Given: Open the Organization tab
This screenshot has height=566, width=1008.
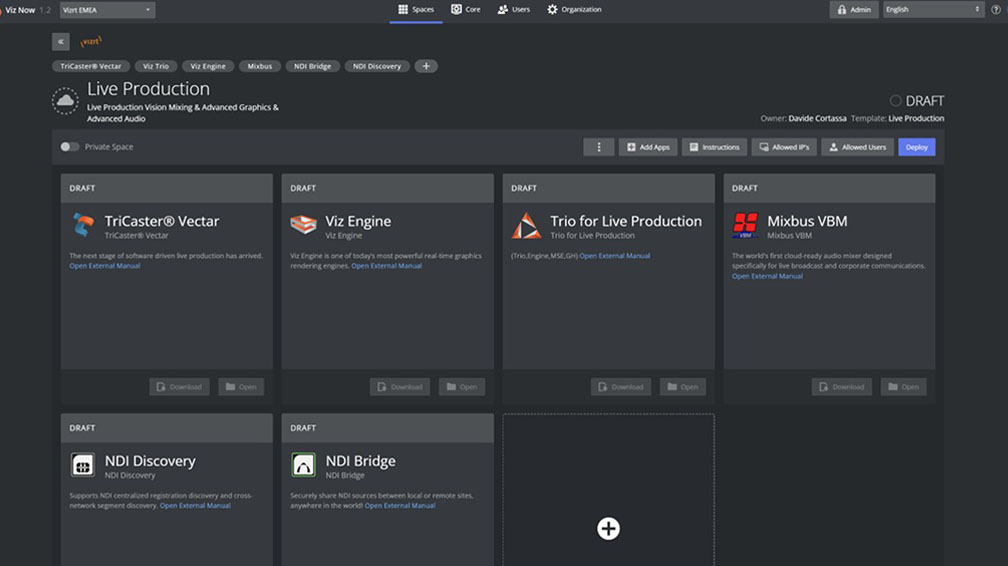Looking at the screenshot, I should tap(574, 10).
